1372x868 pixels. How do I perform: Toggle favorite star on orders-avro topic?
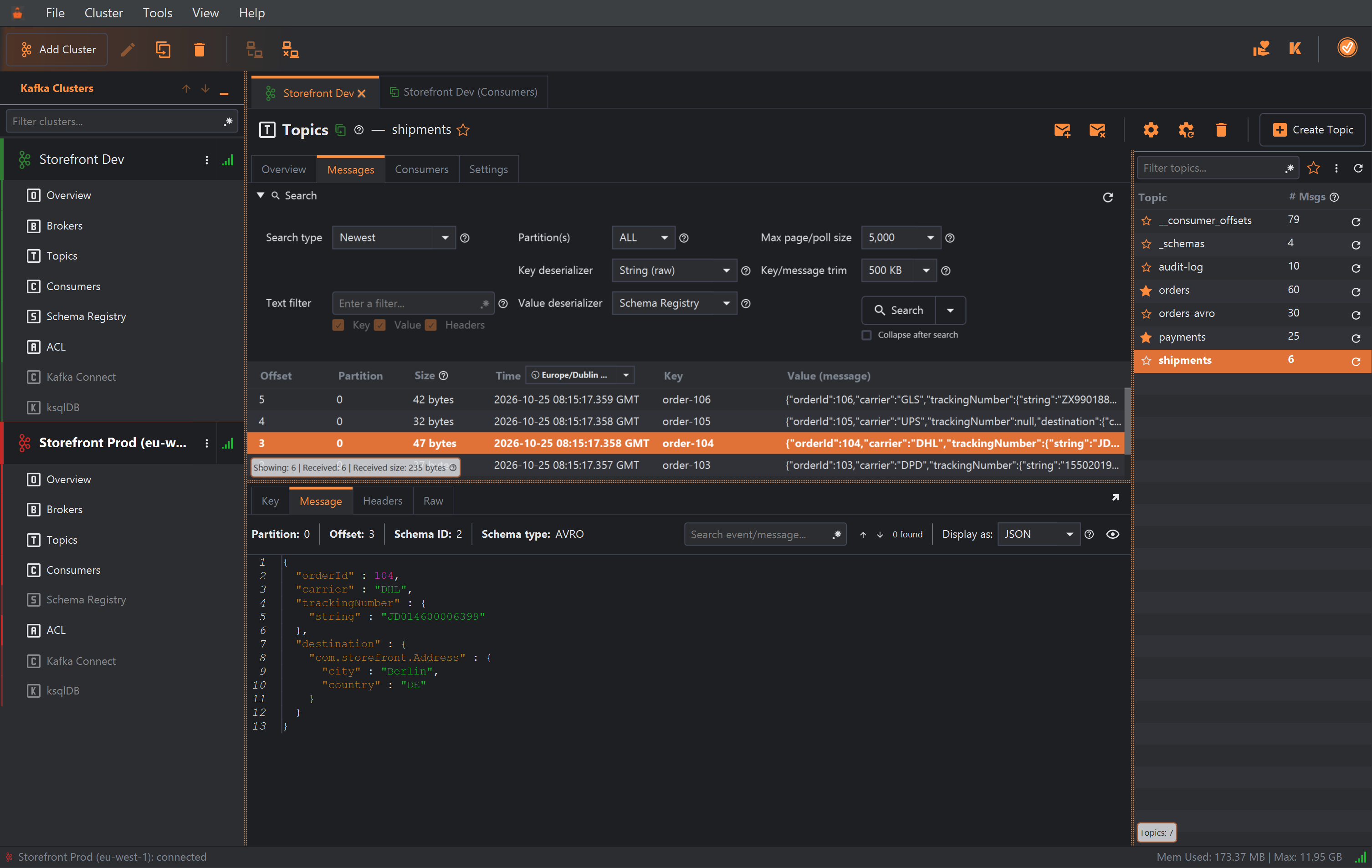point(1147,314)
